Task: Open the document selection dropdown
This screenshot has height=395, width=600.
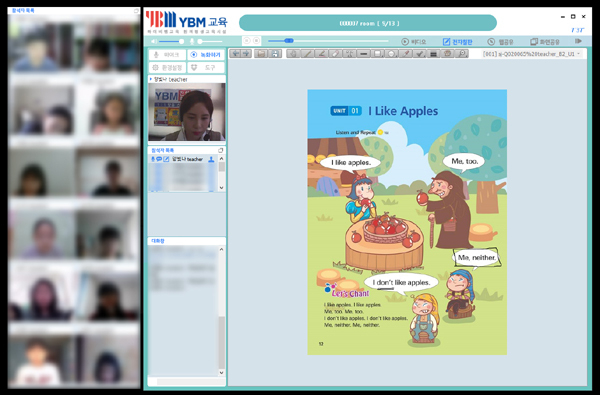Action: (532, 54)
